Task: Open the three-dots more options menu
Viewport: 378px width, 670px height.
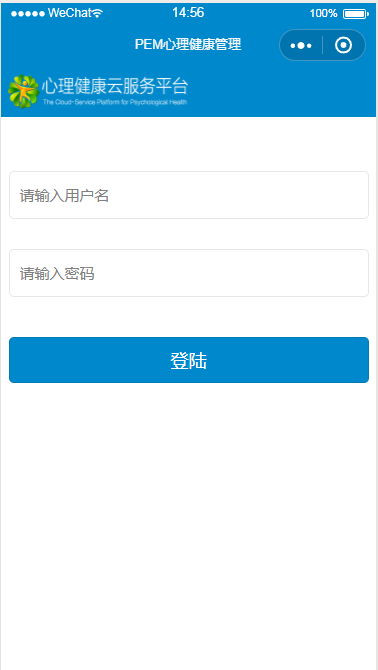Action: 301,45
